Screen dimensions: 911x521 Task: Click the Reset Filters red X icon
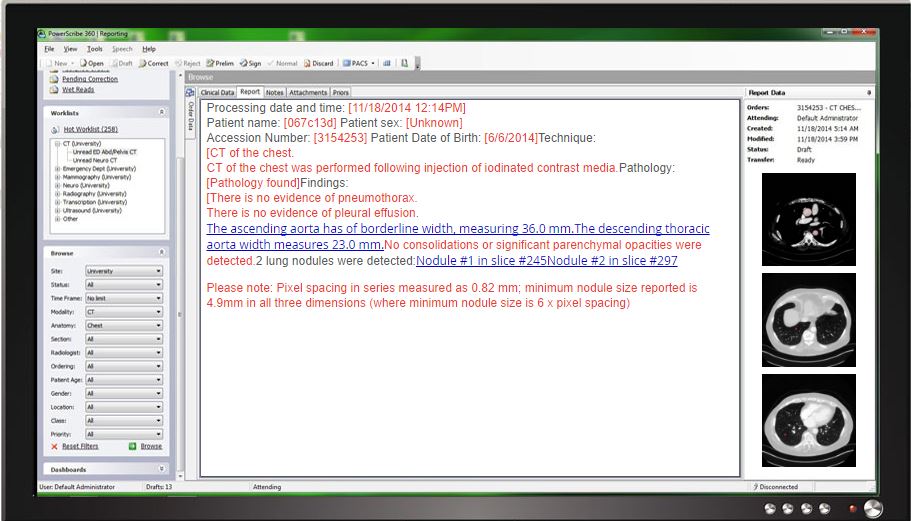(x=54, y=446)
